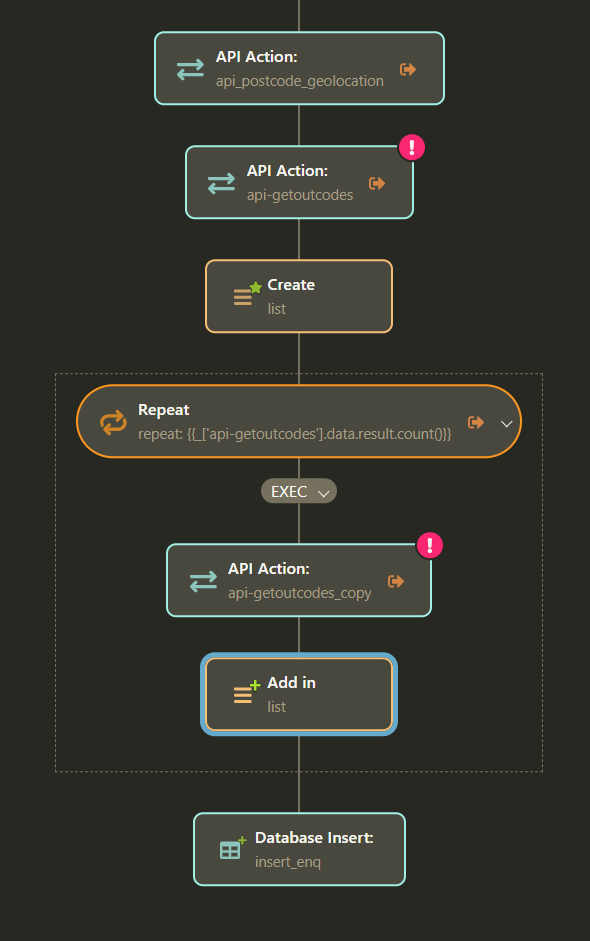Click the Repeat step output icon
This screenshot has width=590, height=941.
(x=476, y=422)
